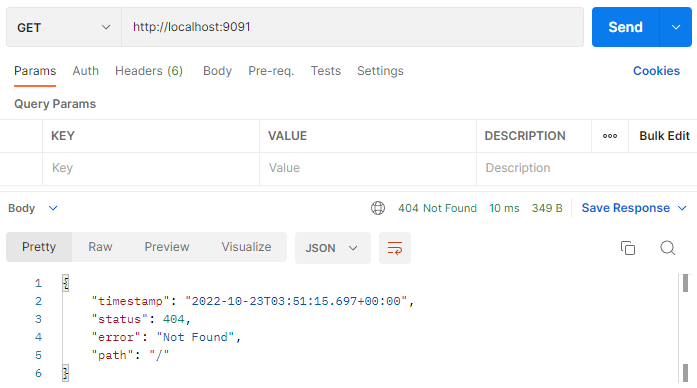Open the Tests tab

(x=326, y=71)
